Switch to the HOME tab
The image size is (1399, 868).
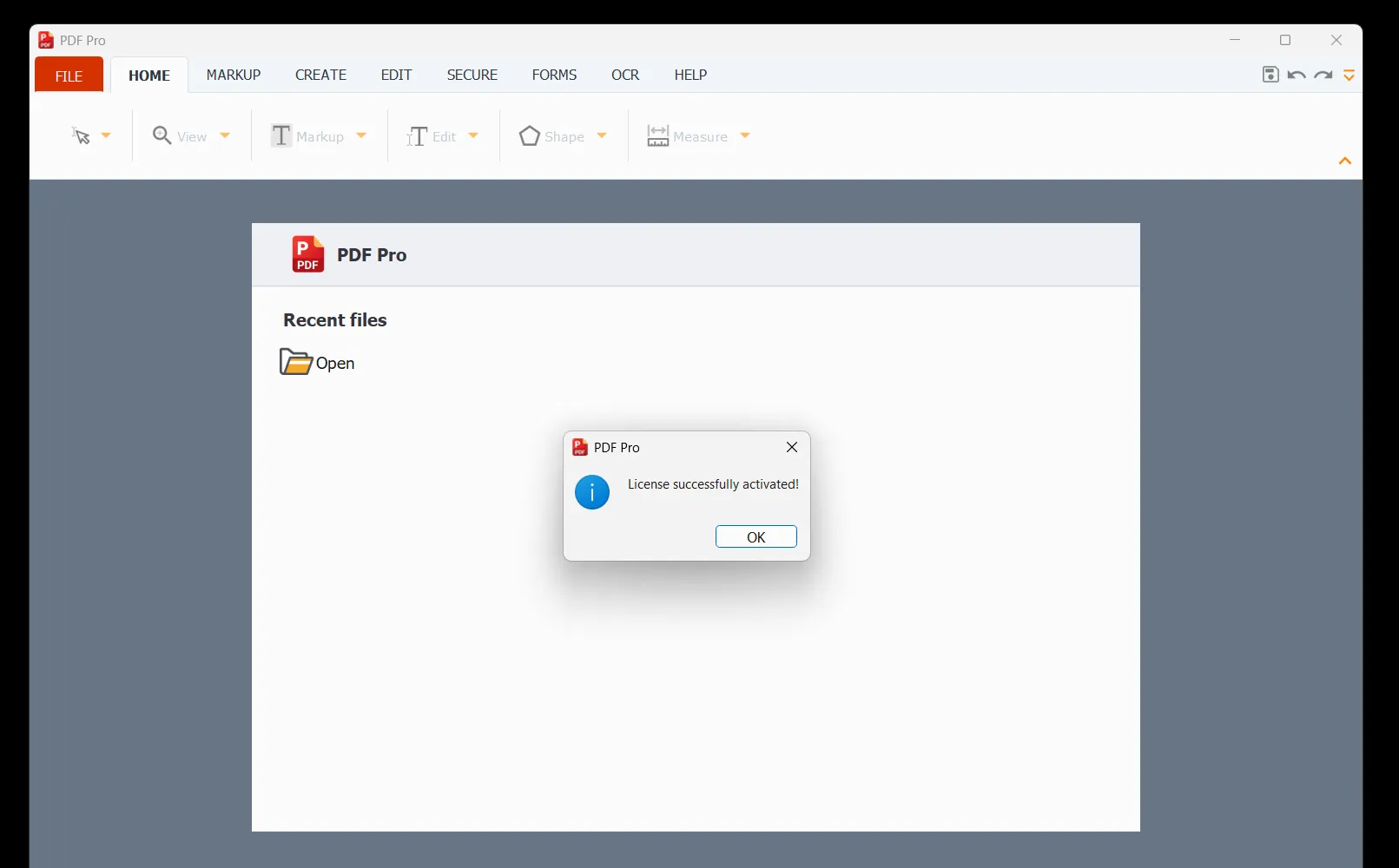149,76
